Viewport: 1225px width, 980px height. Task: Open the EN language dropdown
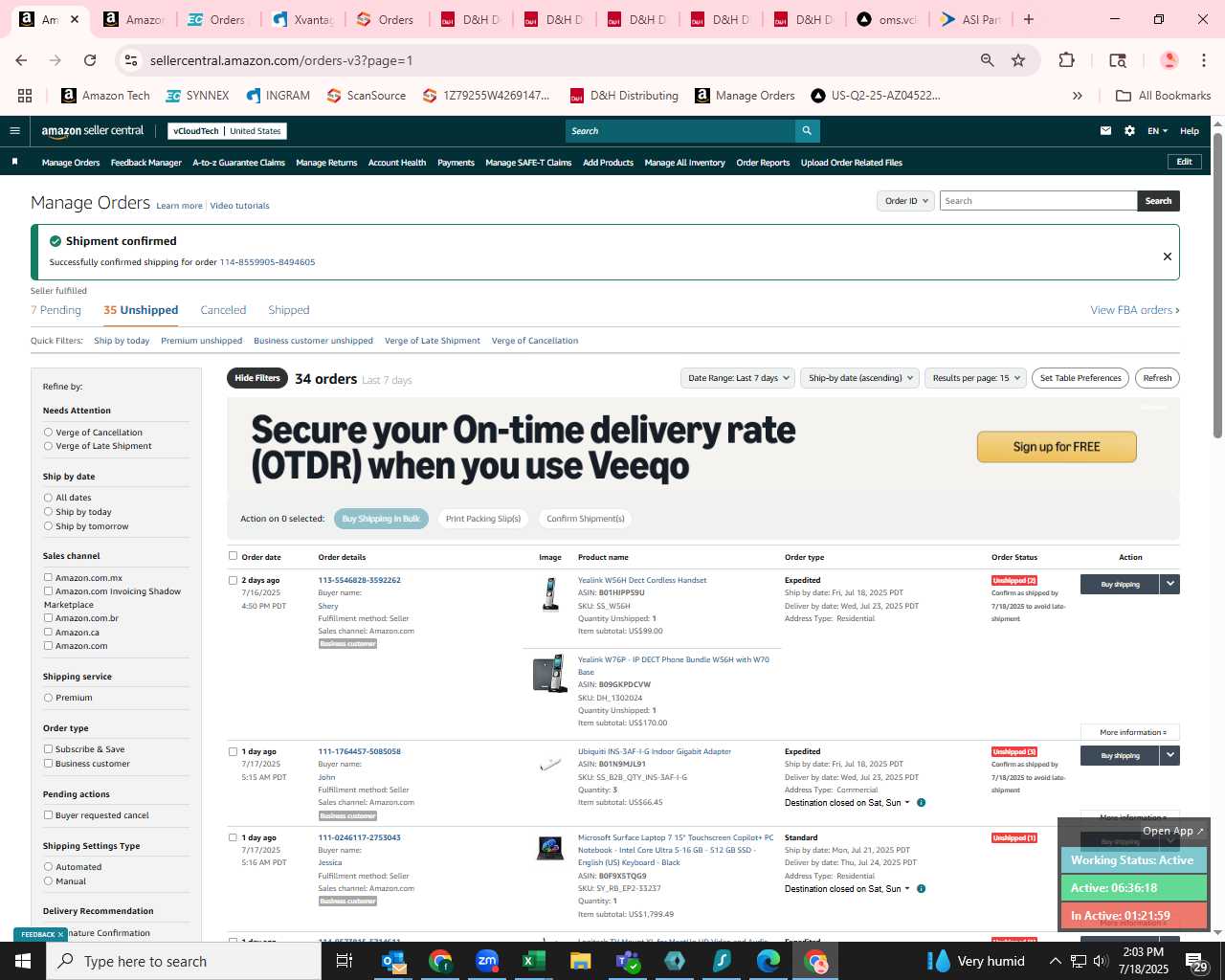(1158, 131)
